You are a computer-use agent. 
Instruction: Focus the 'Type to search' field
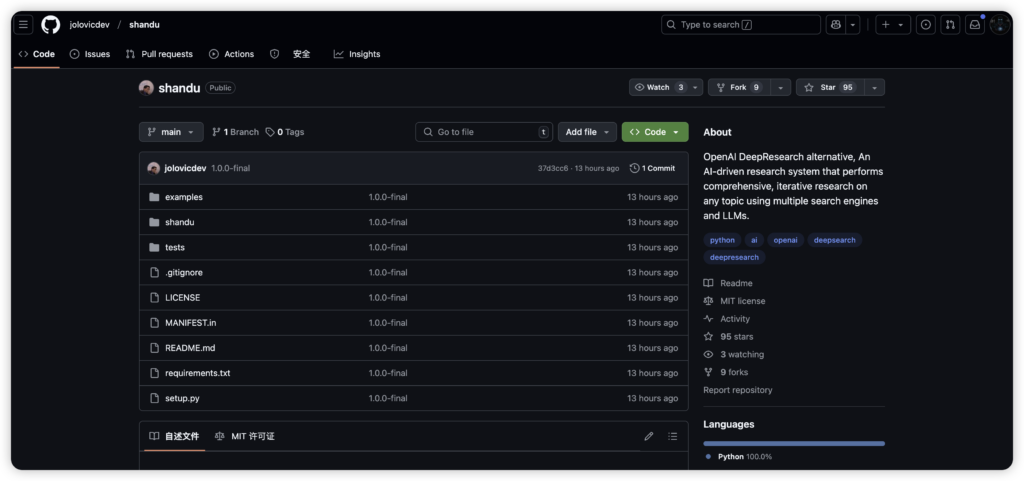pyautogui.click(x=741, y=25)
